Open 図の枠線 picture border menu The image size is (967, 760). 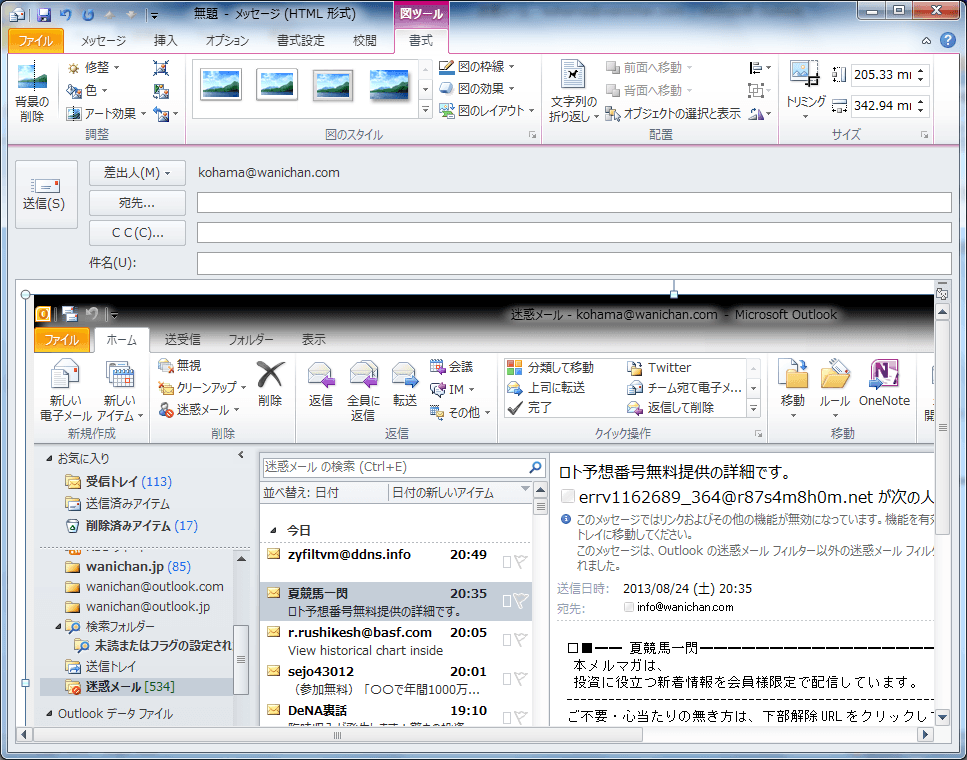click(x=477, y=67)
